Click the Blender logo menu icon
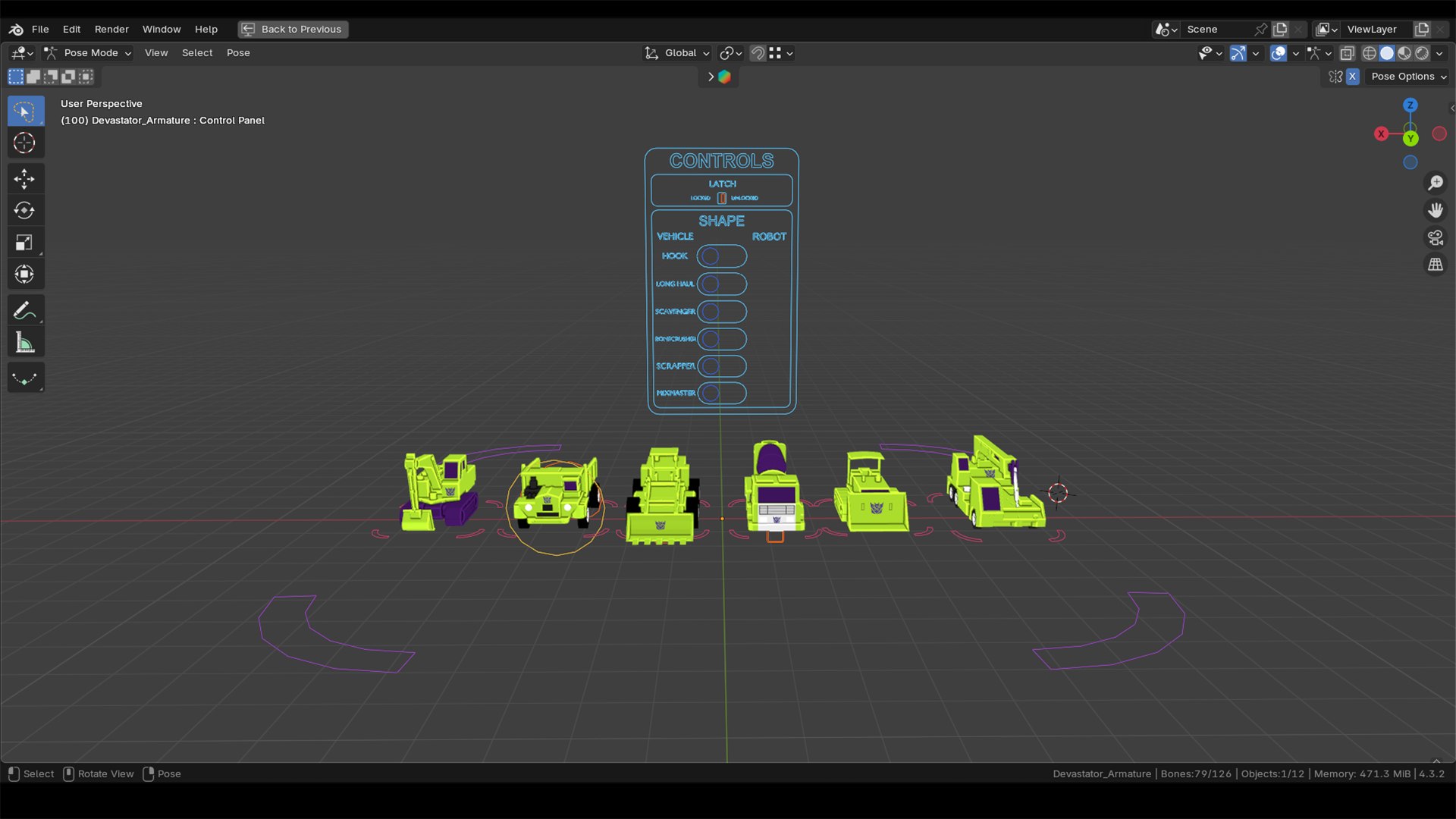 [x=16, y=30]
